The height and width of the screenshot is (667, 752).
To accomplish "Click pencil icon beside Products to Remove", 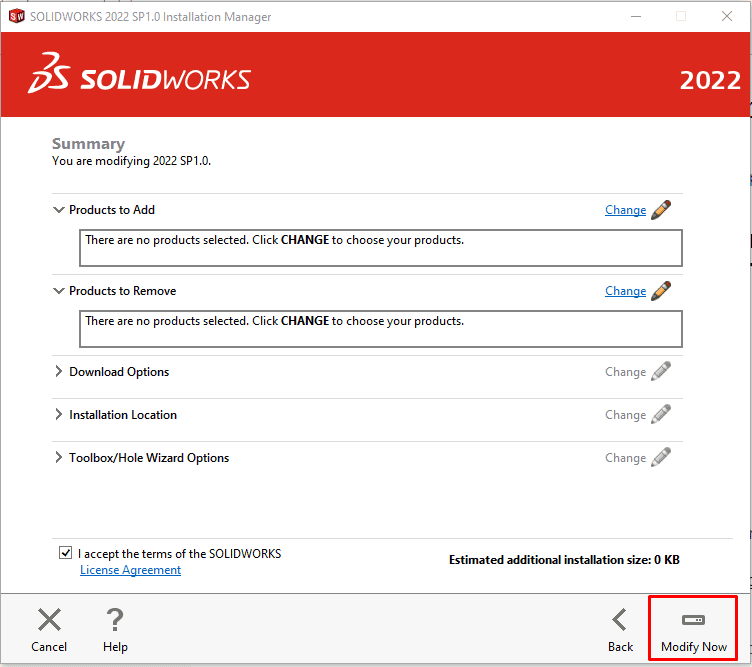I will click(661, 291).
